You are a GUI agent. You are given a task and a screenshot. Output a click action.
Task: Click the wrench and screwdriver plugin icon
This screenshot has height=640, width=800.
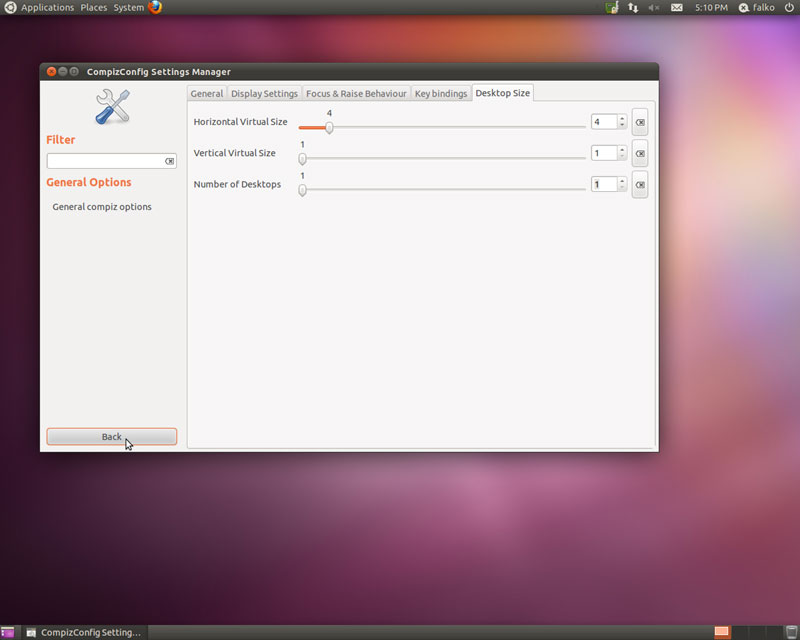click(x=113, y=107)
